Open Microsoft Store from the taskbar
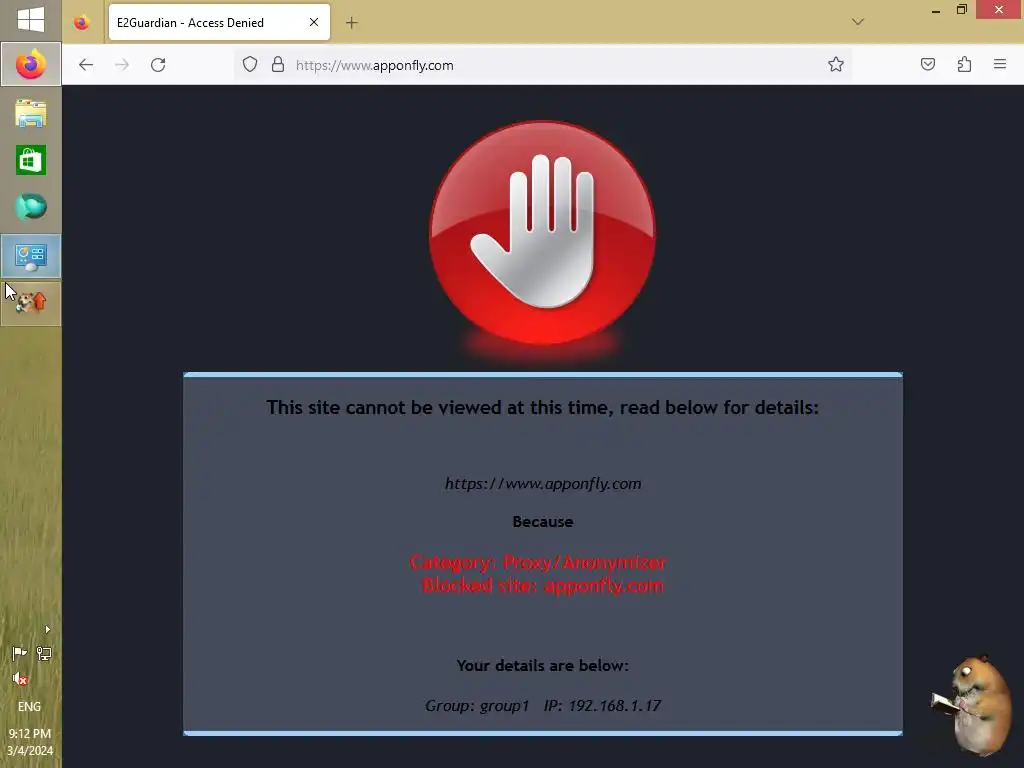The height and width of the screenshot is (768, 1024). [x=31, y=160]
